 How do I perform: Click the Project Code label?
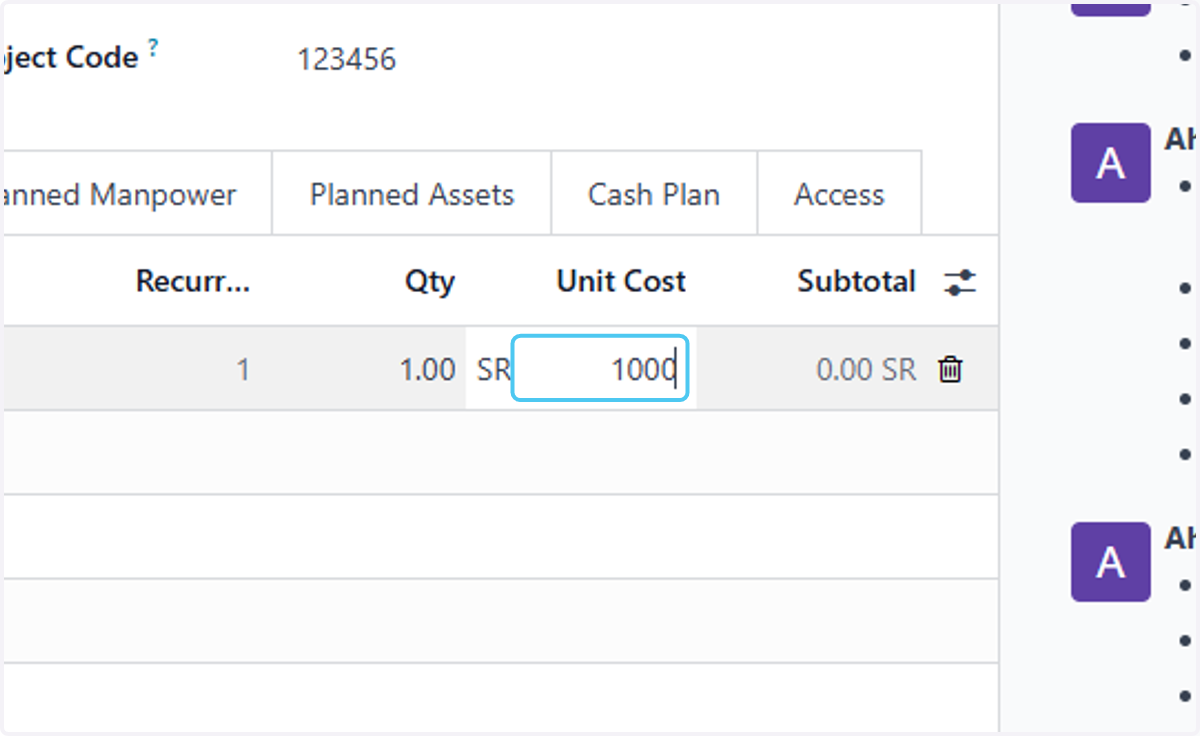coord(70,58)
